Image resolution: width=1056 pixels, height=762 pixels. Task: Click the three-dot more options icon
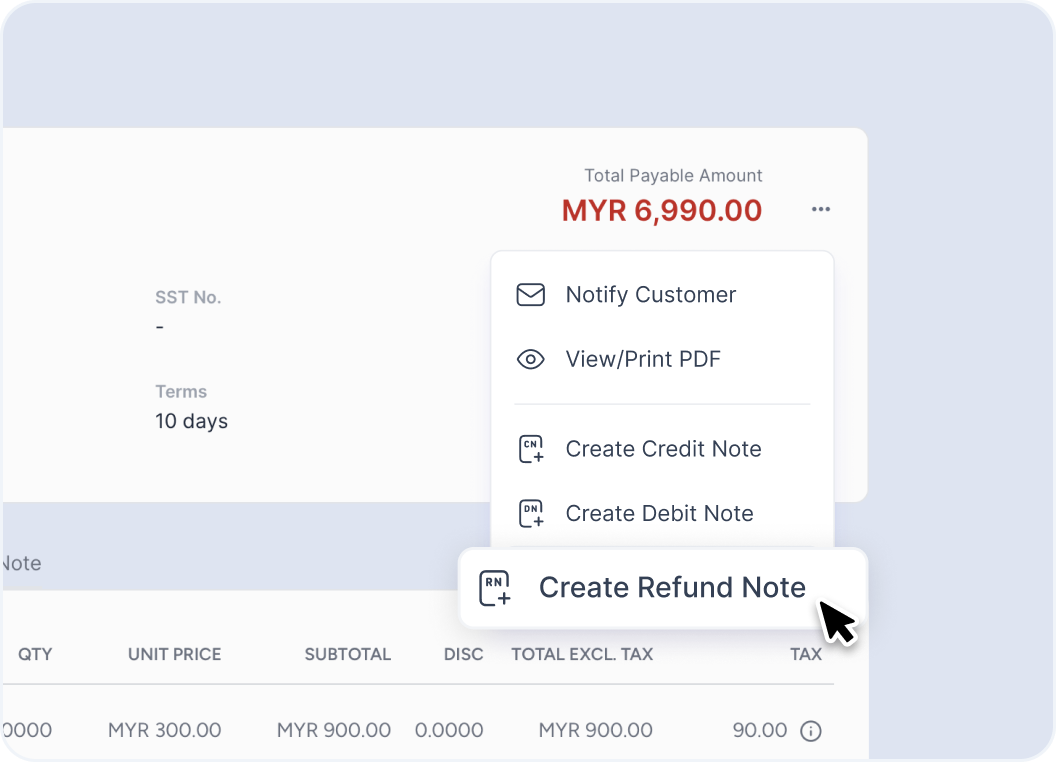tap(821, 210)
